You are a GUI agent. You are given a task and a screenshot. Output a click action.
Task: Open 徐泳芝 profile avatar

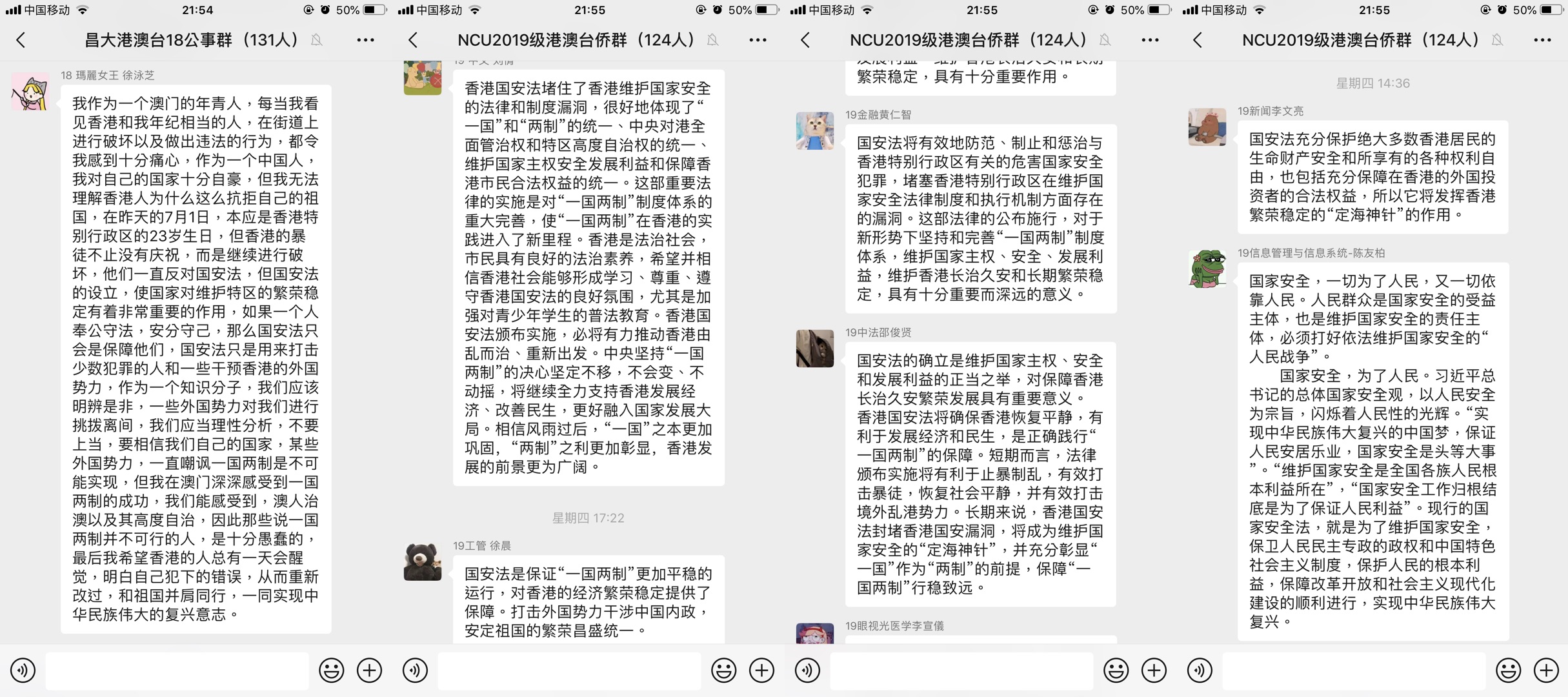(30, 92)
